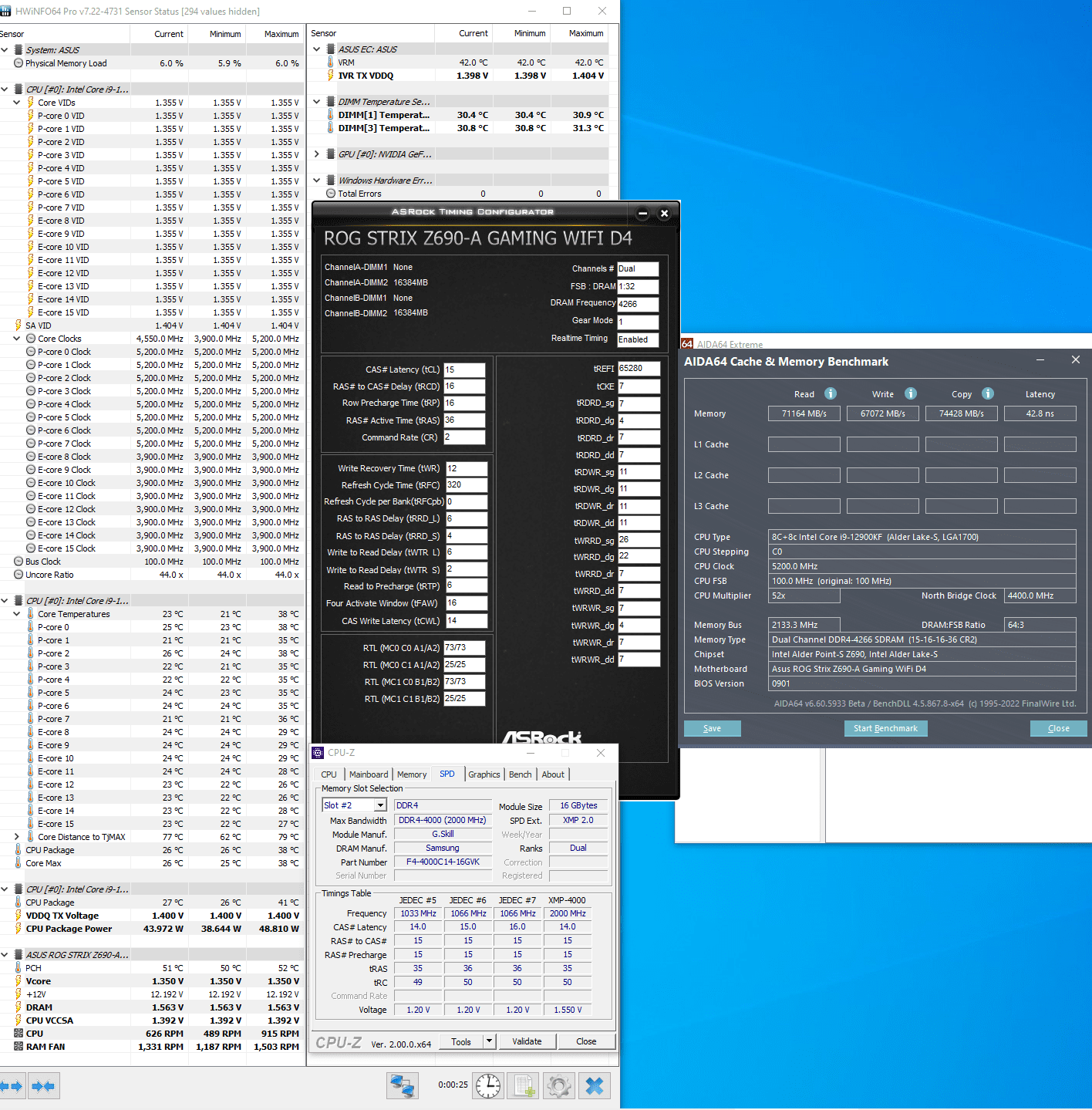Click the Write info icon in AIDA64
The image size is (1092, 1110).
click(x=911, y=393)
